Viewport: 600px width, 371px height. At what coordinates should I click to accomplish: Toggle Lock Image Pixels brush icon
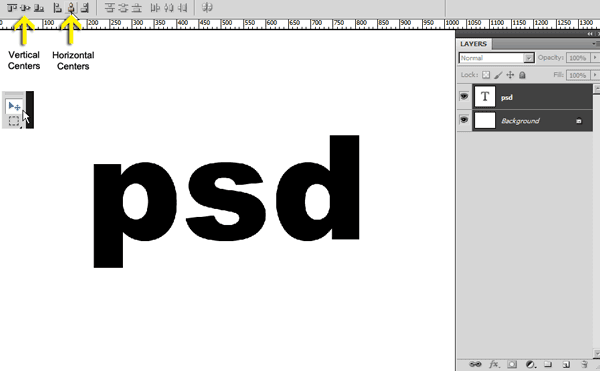click(498, 75)
